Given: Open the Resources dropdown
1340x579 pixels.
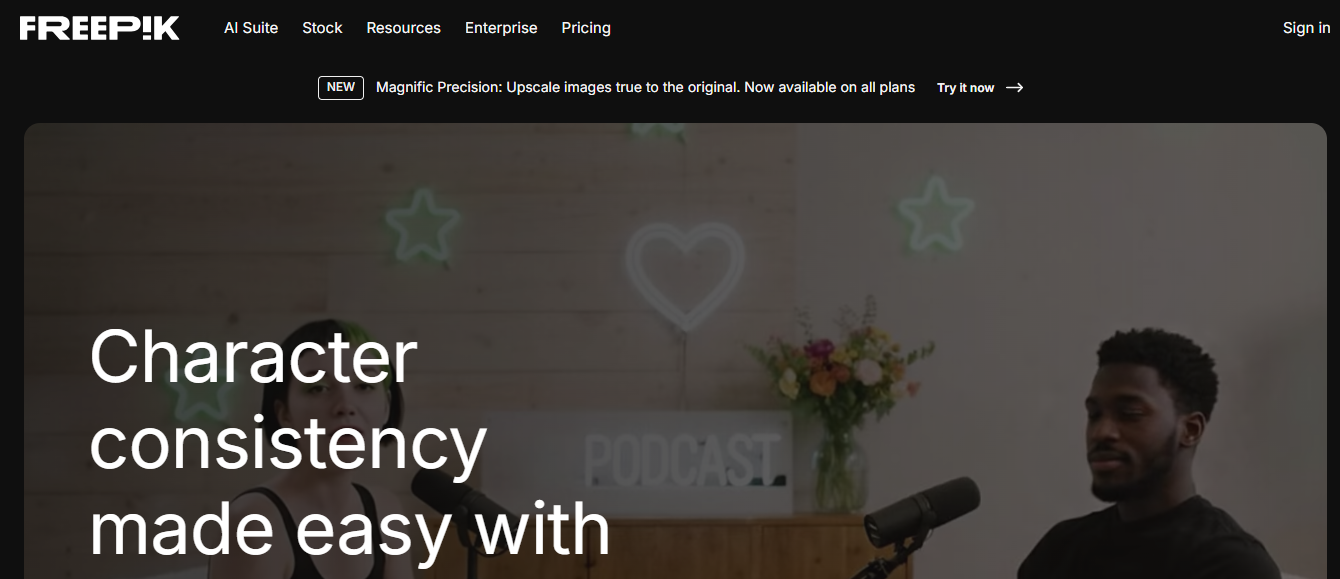Looking at the screenshot, I should coord(403,28).
